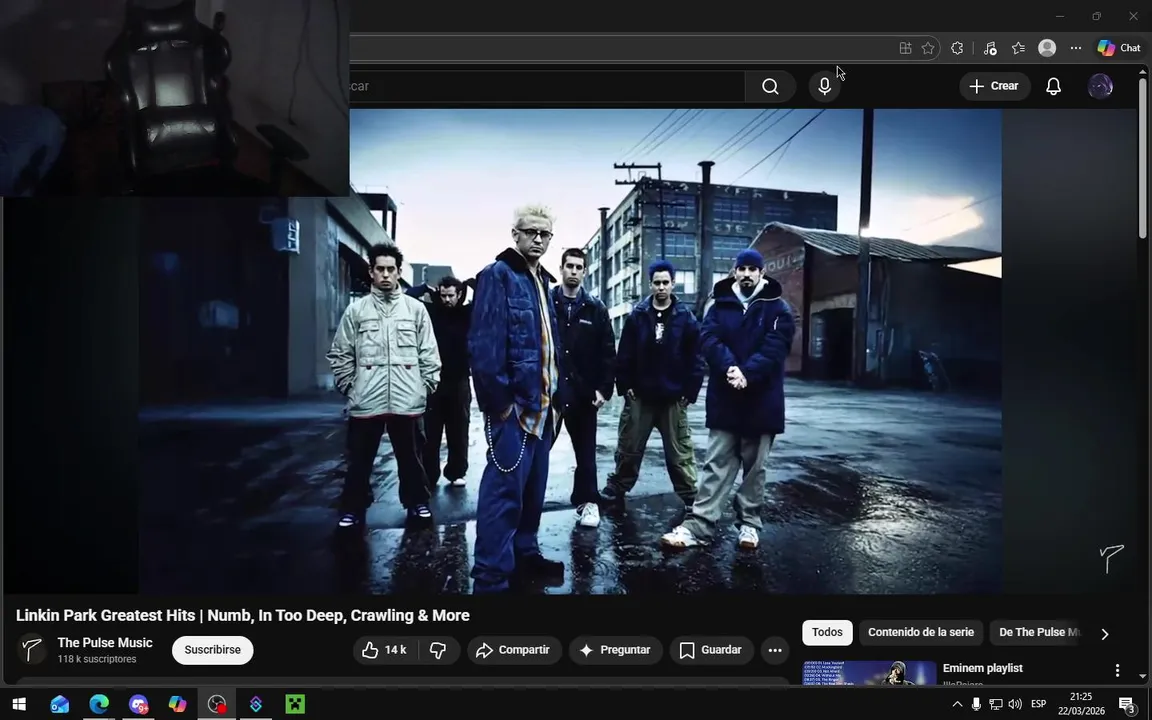Like the video with thumbs up
Screen dimensions: 1152x720
click(x=385, y=650)
